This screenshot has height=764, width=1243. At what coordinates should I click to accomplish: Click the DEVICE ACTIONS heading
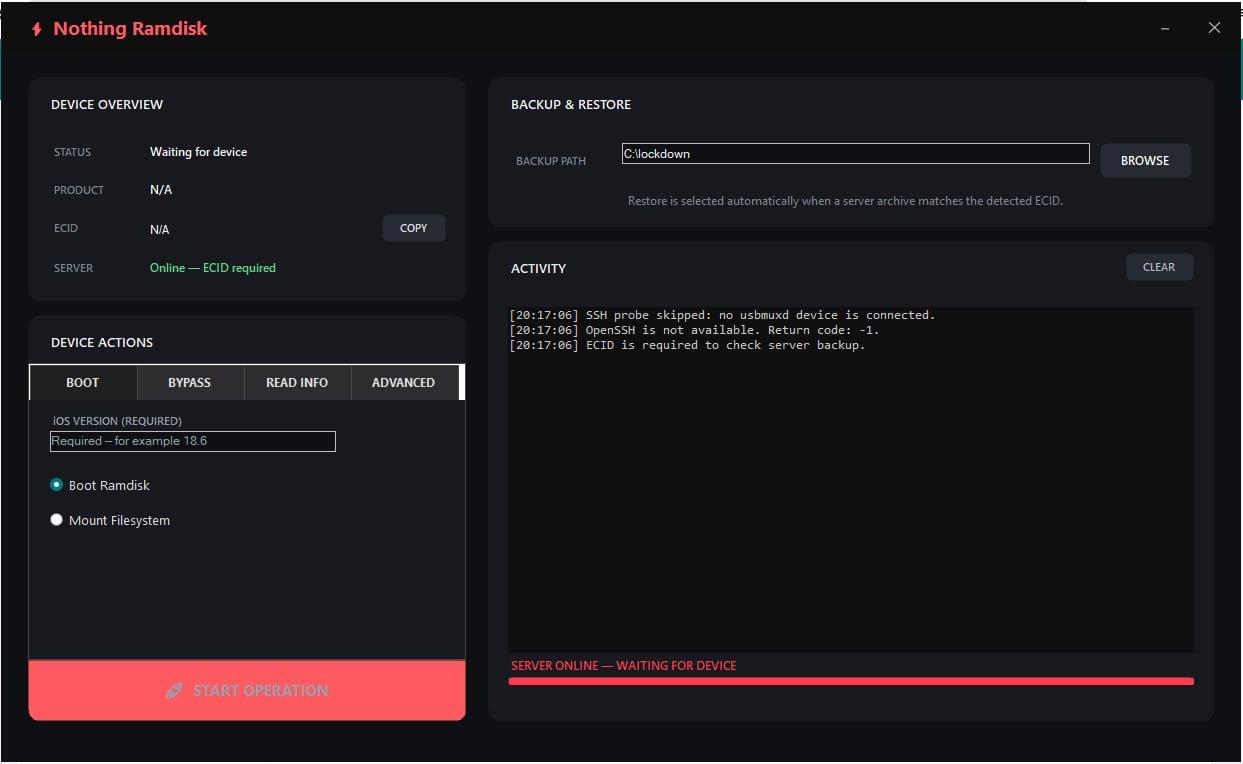[102, 342]
